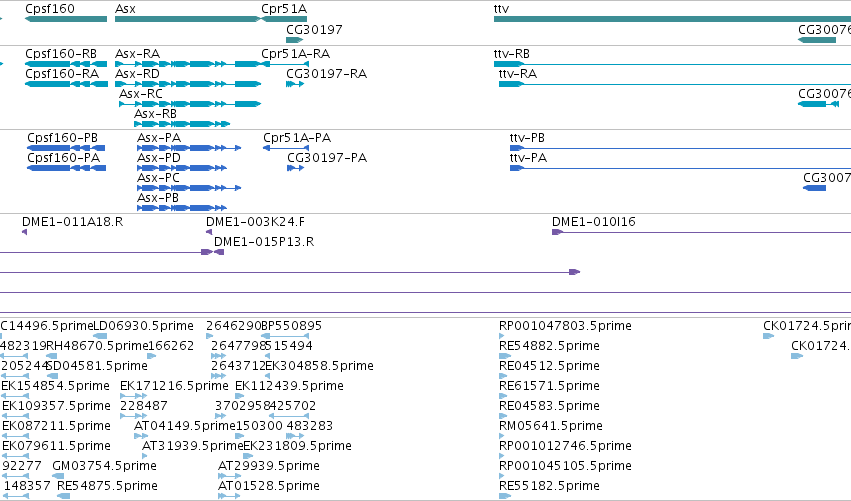
Task: Open the Asx-PD protein label
Action: 159,158
